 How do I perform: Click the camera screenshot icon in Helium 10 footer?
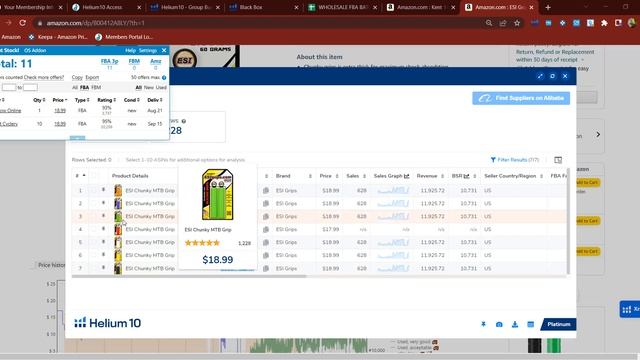[x=499, y=324]
